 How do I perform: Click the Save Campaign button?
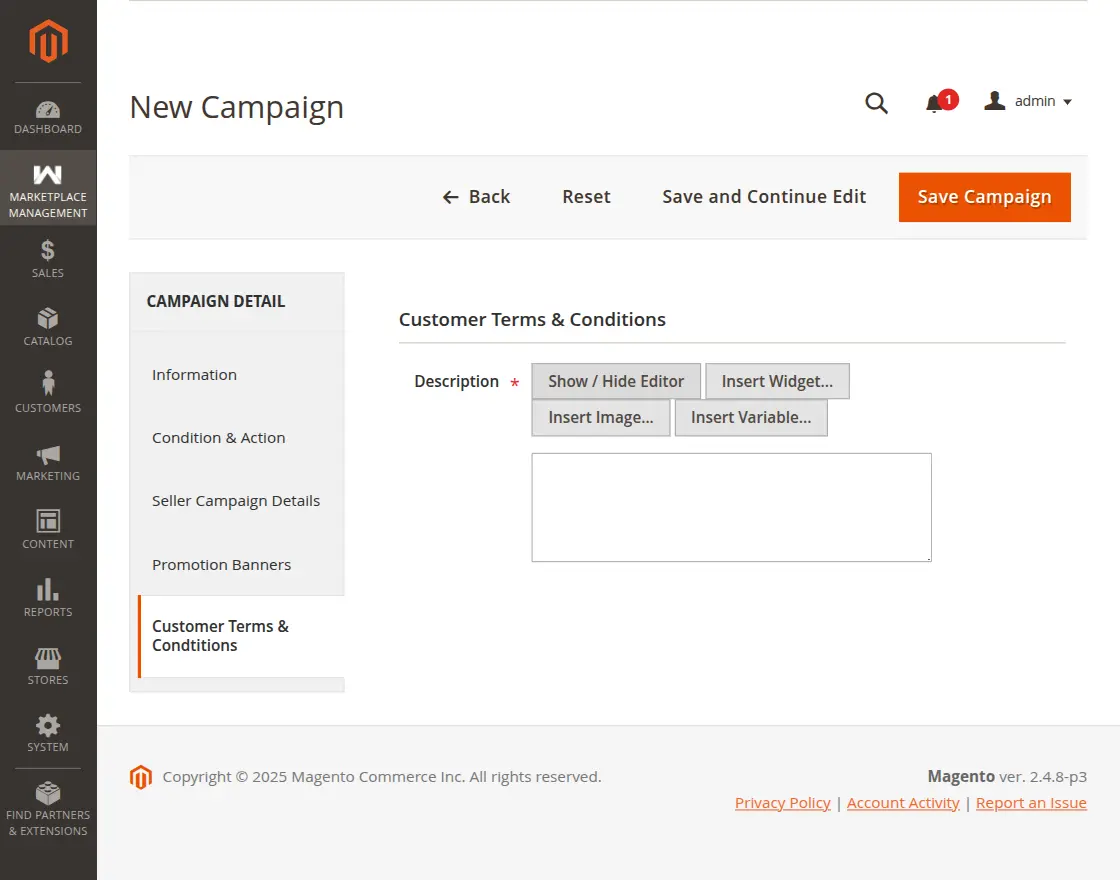(983, 197)
